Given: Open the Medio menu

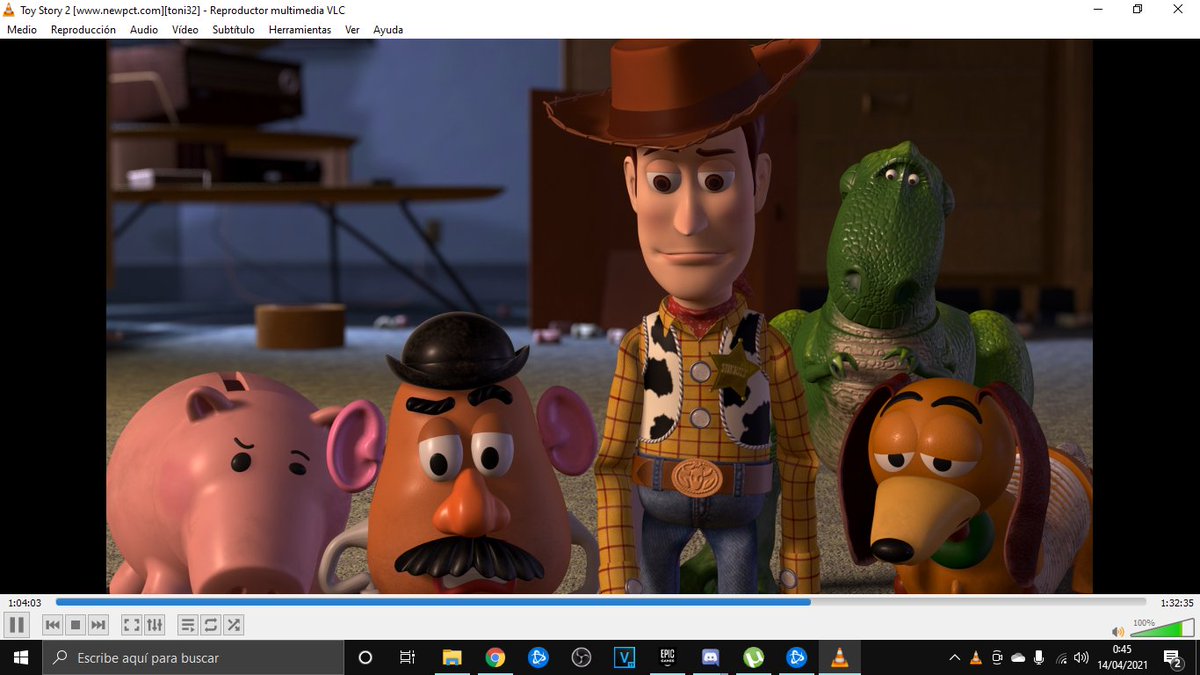Looking at the screenshot, I should point(22,30).
